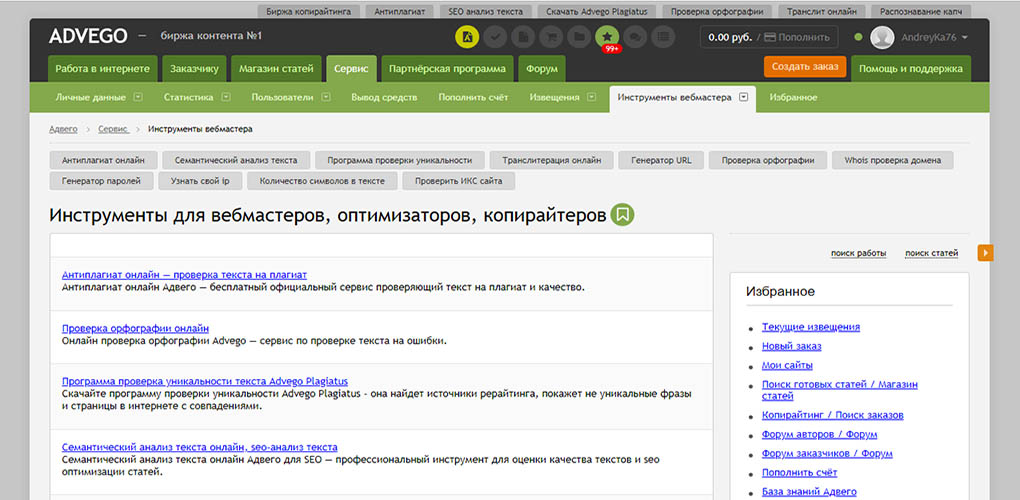The width and height of the screenshot is (1020, 500).
Task: Click the green online status indicator
Action: pyautogui.click(x=859, y=37)
